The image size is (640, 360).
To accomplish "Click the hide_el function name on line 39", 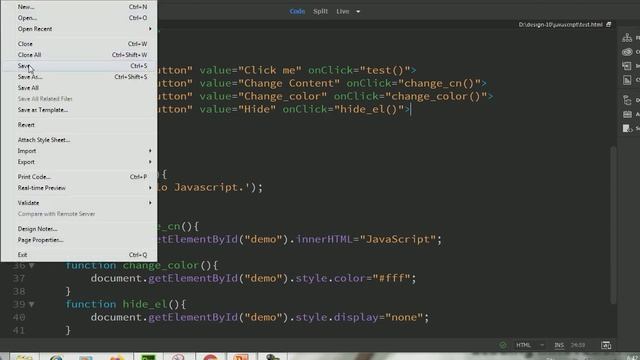I will click(144, 304).
